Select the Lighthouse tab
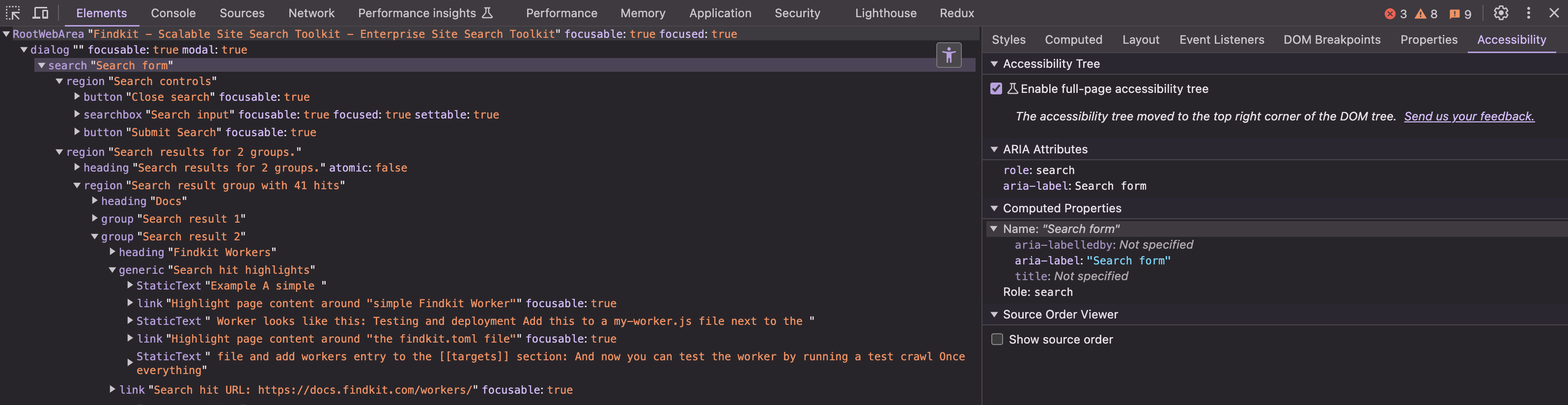The width and height of the screenshot is (1568, 405). click(x=885, y=13)
